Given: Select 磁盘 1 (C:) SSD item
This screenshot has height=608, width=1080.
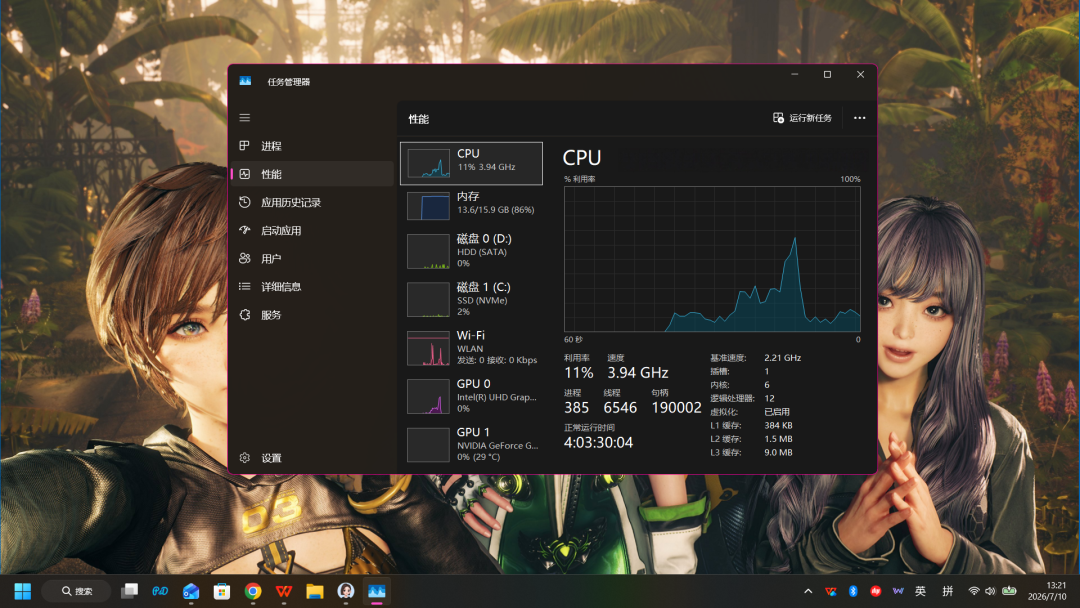Looking at the screenshot, I should pyautogui.click(x=471, y=300).
